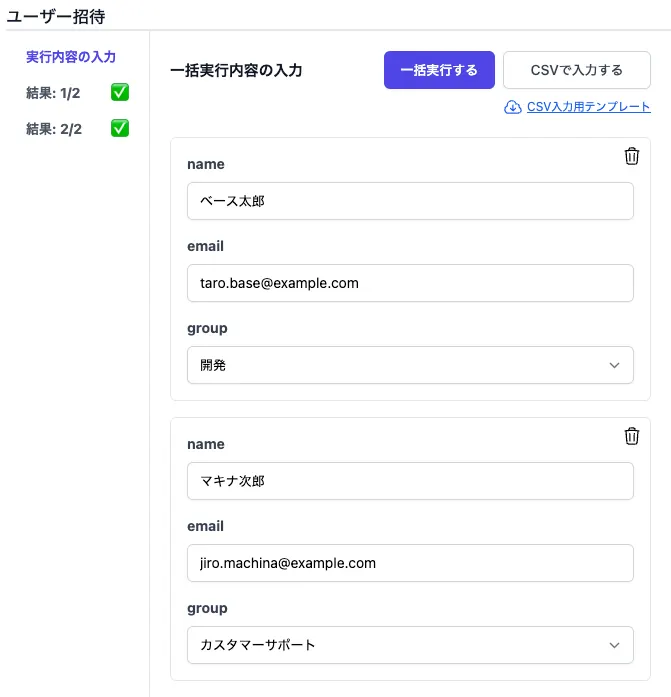The image size is (671, 697).
Task: Click the cloud download icon beside CSV入力用テンプレート
Action: (x=512, y=107)
